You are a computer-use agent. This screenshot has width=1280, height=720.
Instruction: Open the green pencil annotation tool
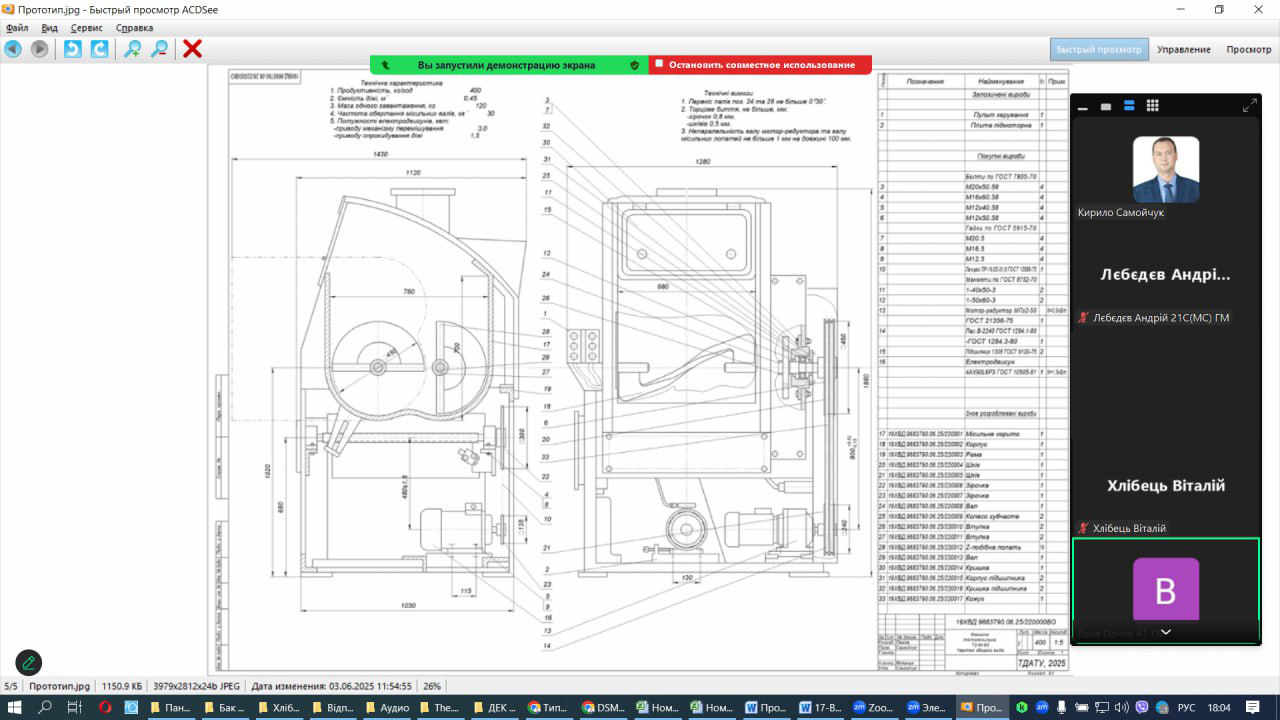28,662
